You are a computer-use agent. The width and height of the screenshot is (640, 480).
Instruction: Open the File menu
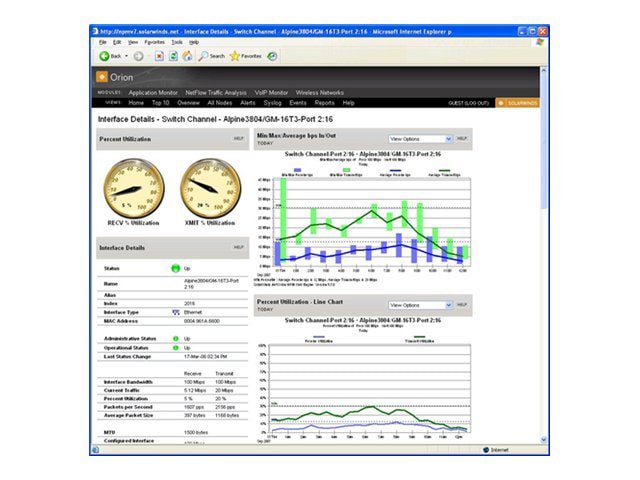click(x=102, y=42)
